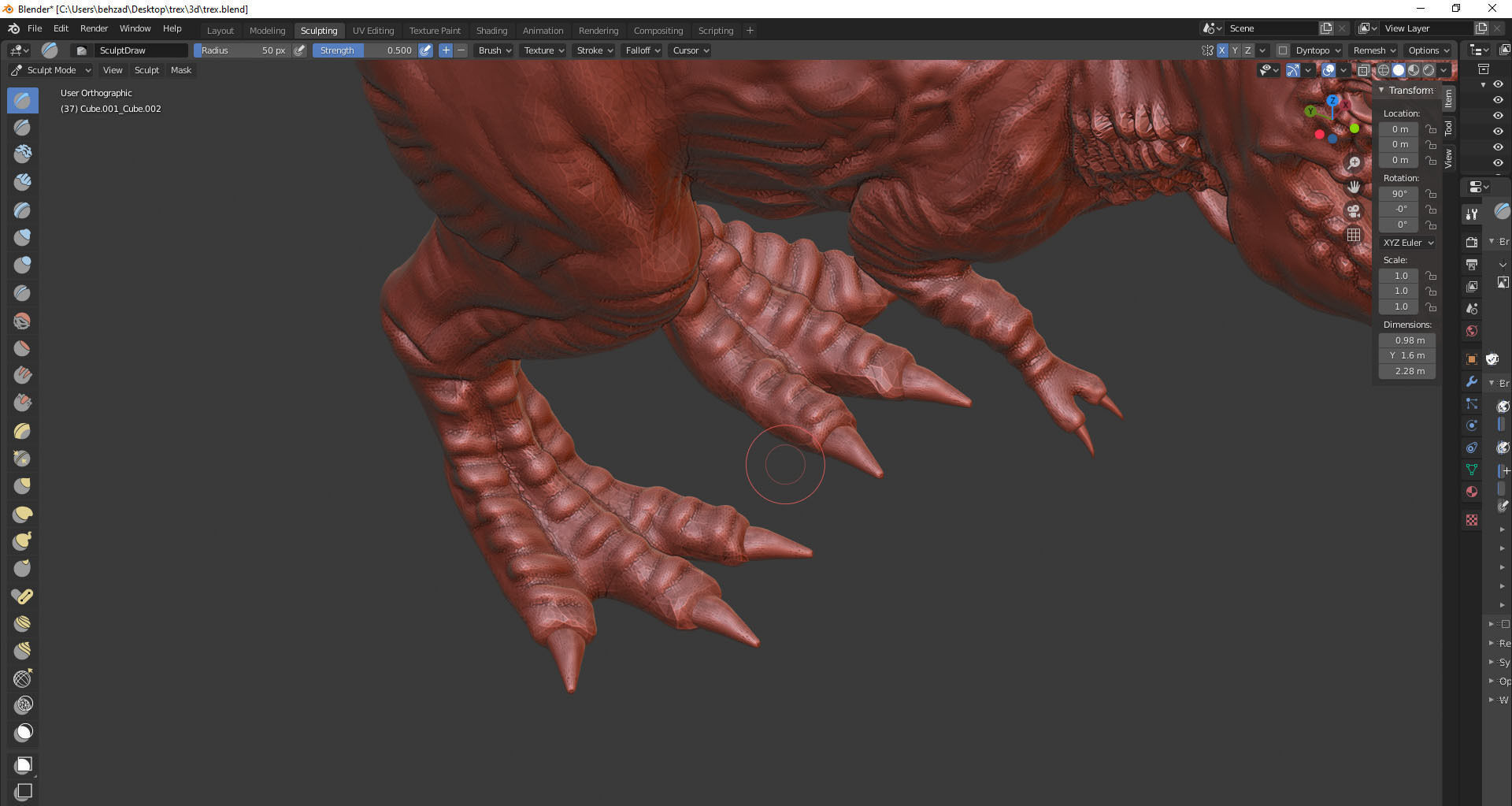Image resolution: width=1512 pixels, height=806 pixels.
Task: Toggle Y axis mirror symmetry
Action: pyautogui.click(x=1235, y=50)
